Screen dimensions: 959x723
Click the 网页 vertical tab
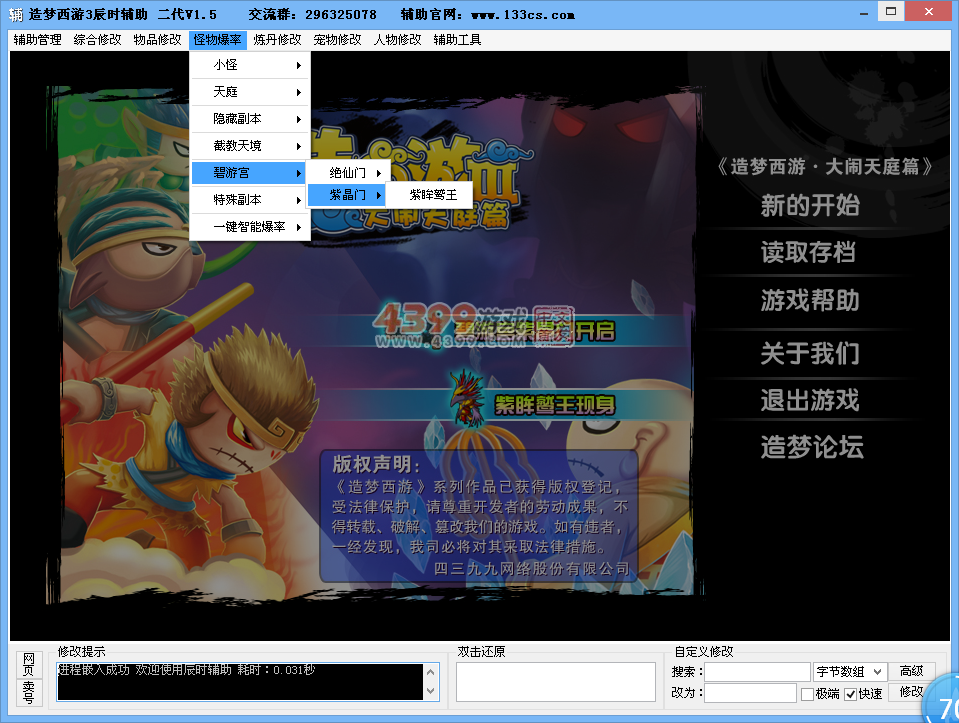click(28, 664)
